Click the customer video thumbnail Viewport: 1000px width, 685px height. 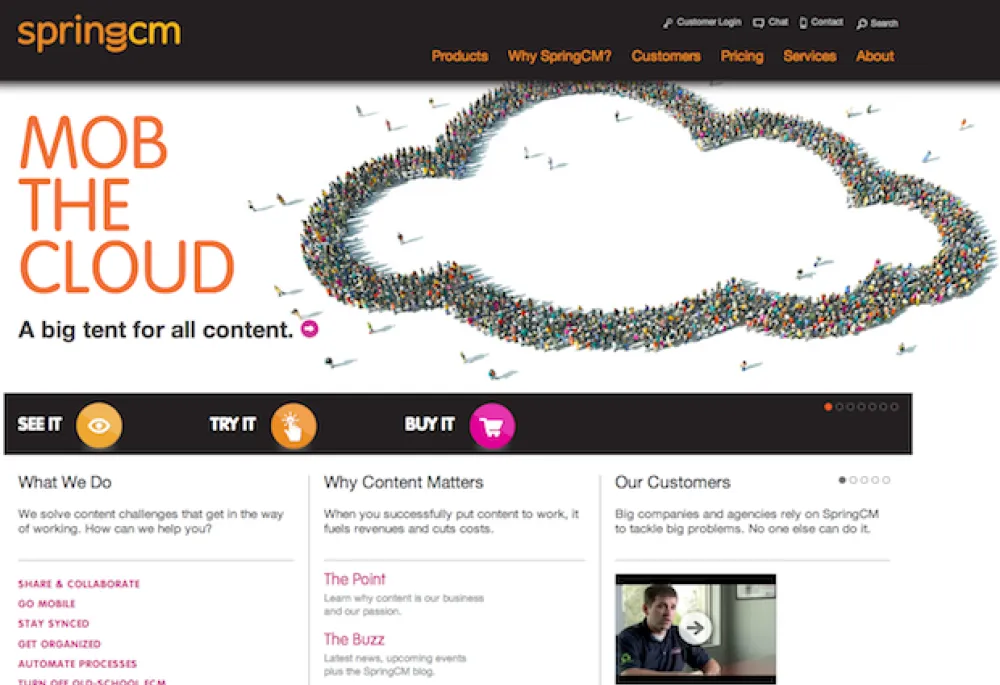696,629
